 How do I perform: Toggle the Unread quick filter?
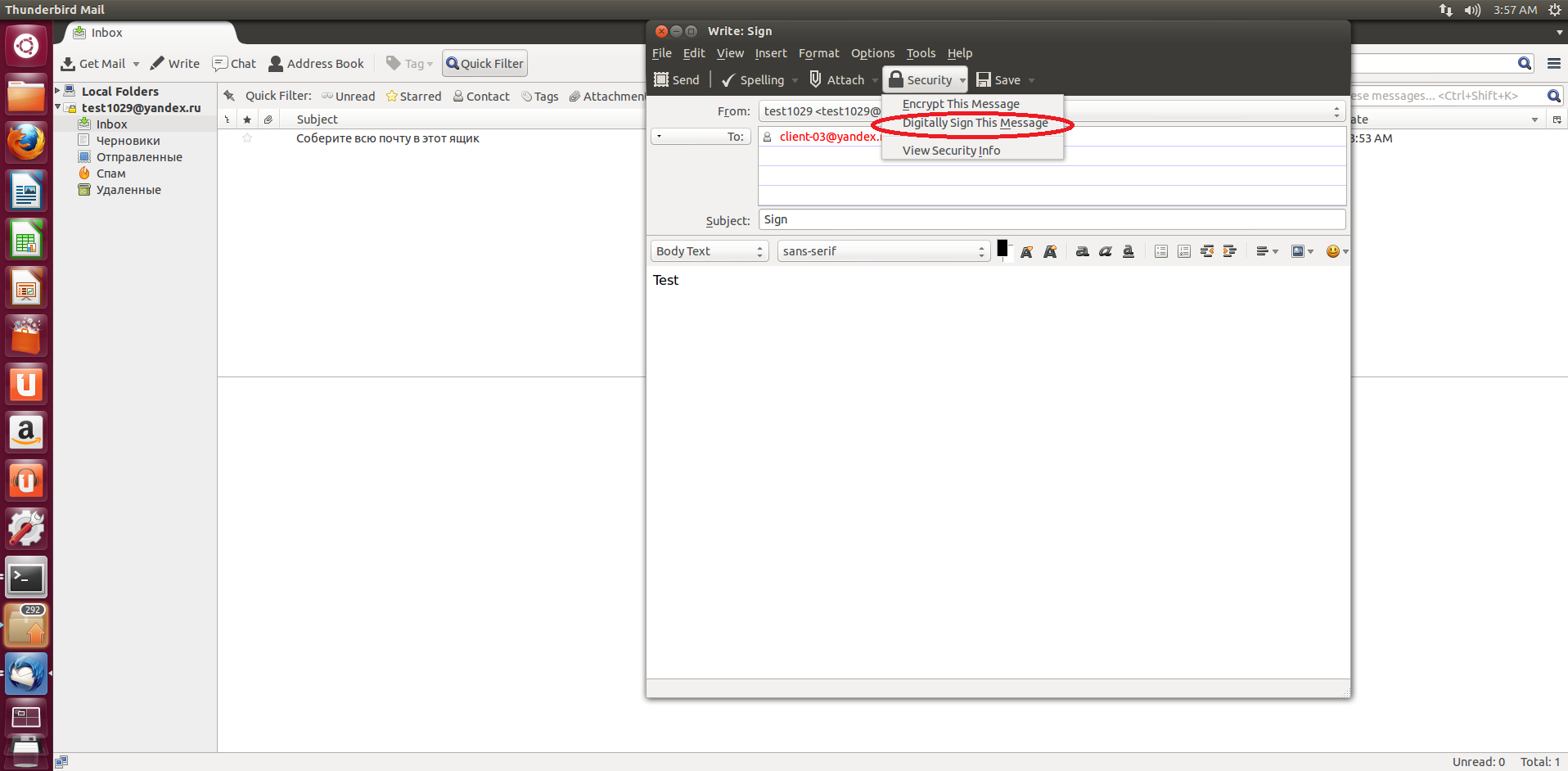[x=348, y=96]
